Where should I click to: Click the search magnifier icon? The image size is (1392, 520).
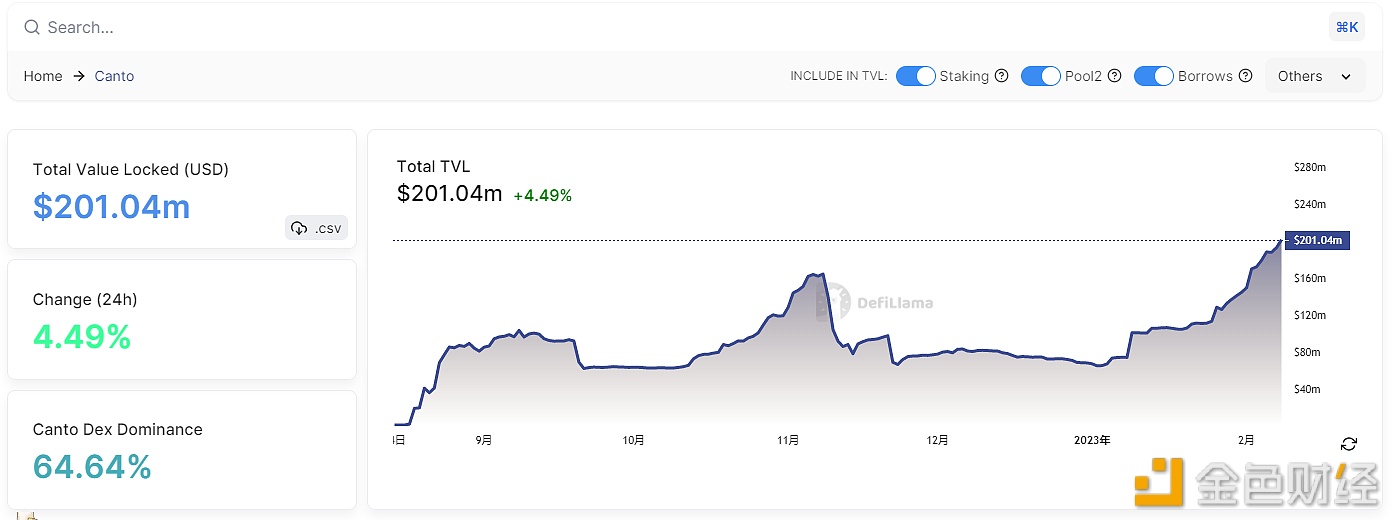pyautogui.click(x=32, y=28)
